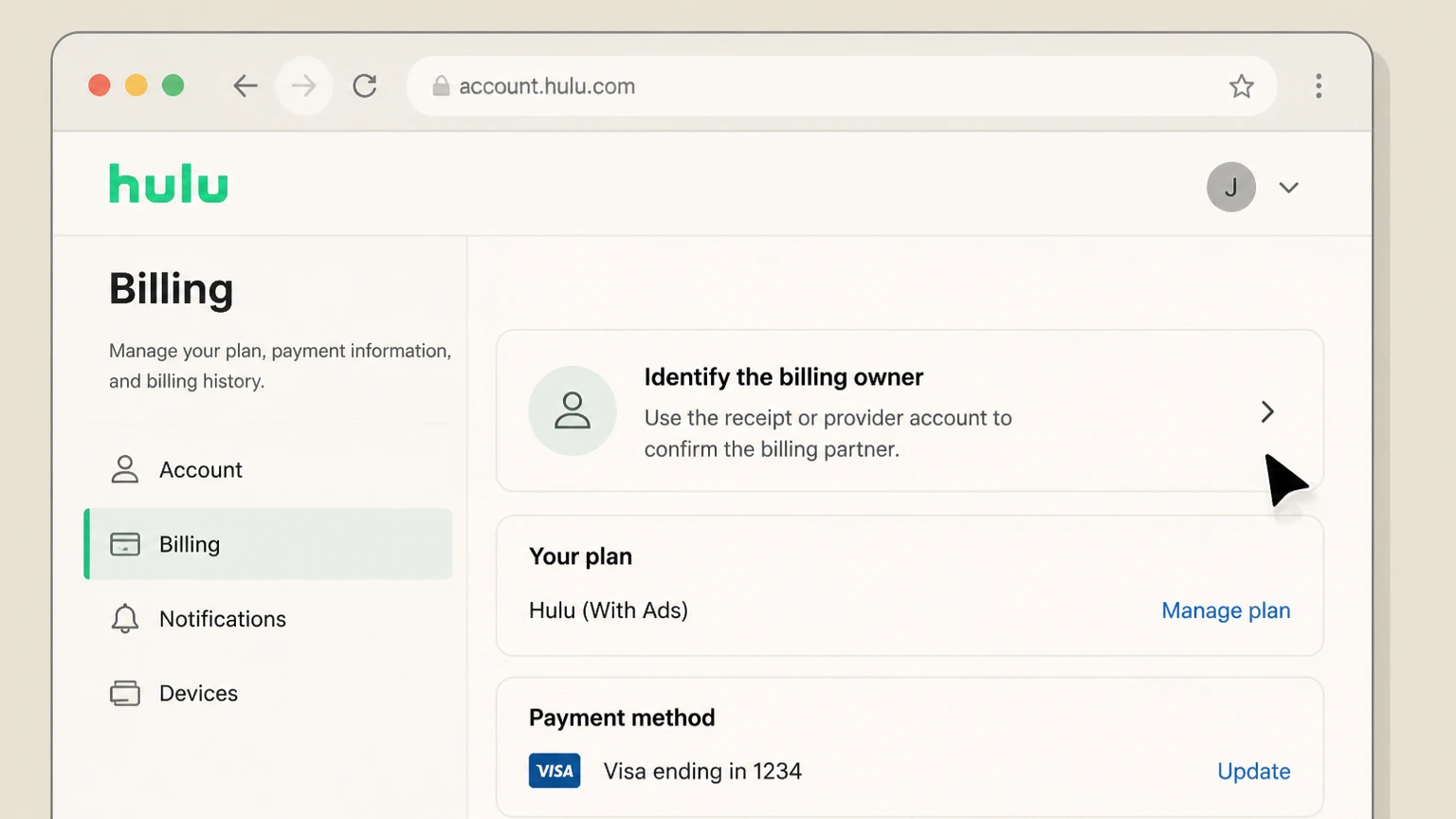Click the card icon beside Billing
Image resolution: width=1456 pixels, height=819 pixels.
coord(125,544)
